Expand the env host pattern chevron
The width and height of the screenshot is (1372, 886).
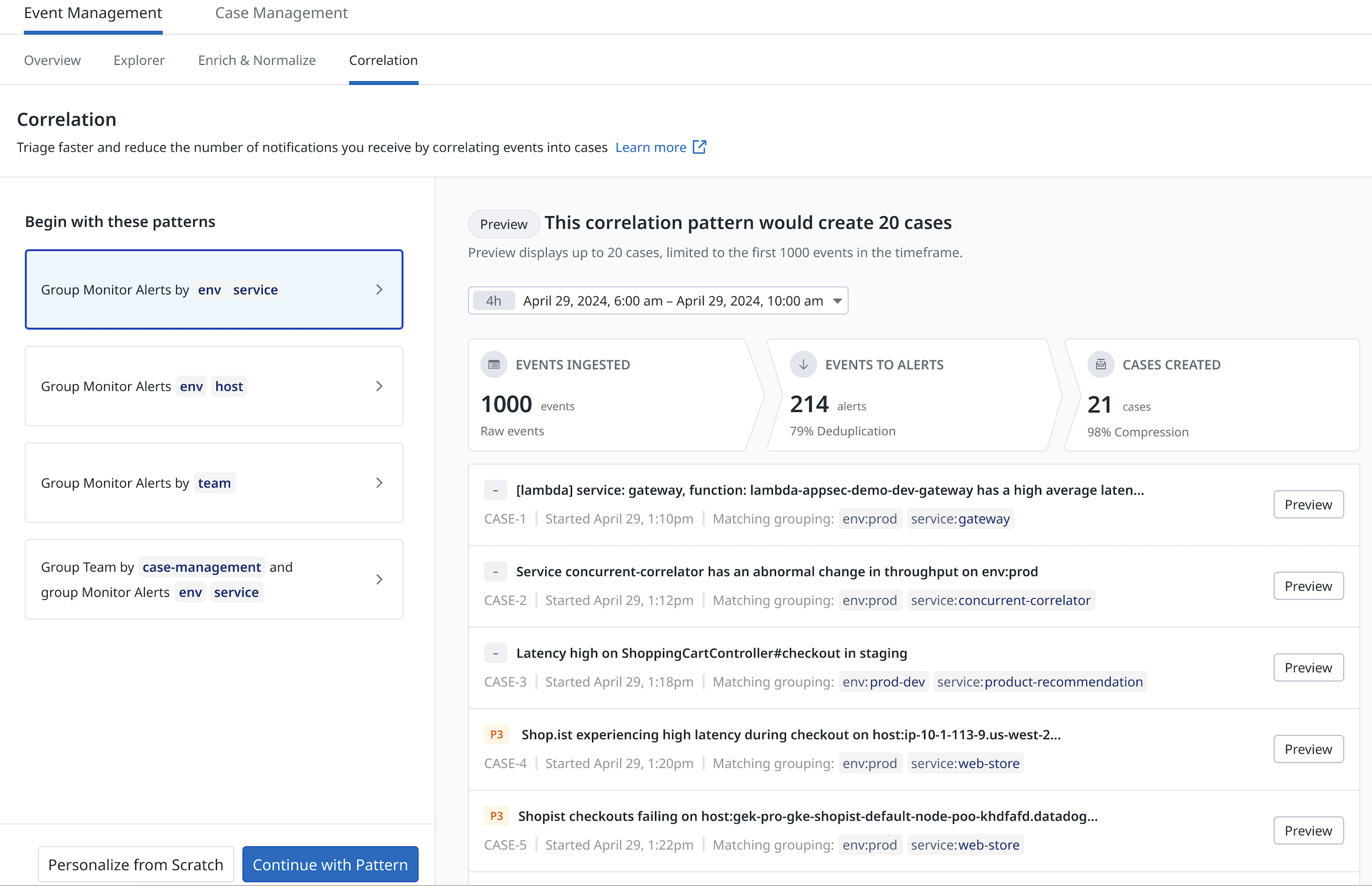pos(379,386)
